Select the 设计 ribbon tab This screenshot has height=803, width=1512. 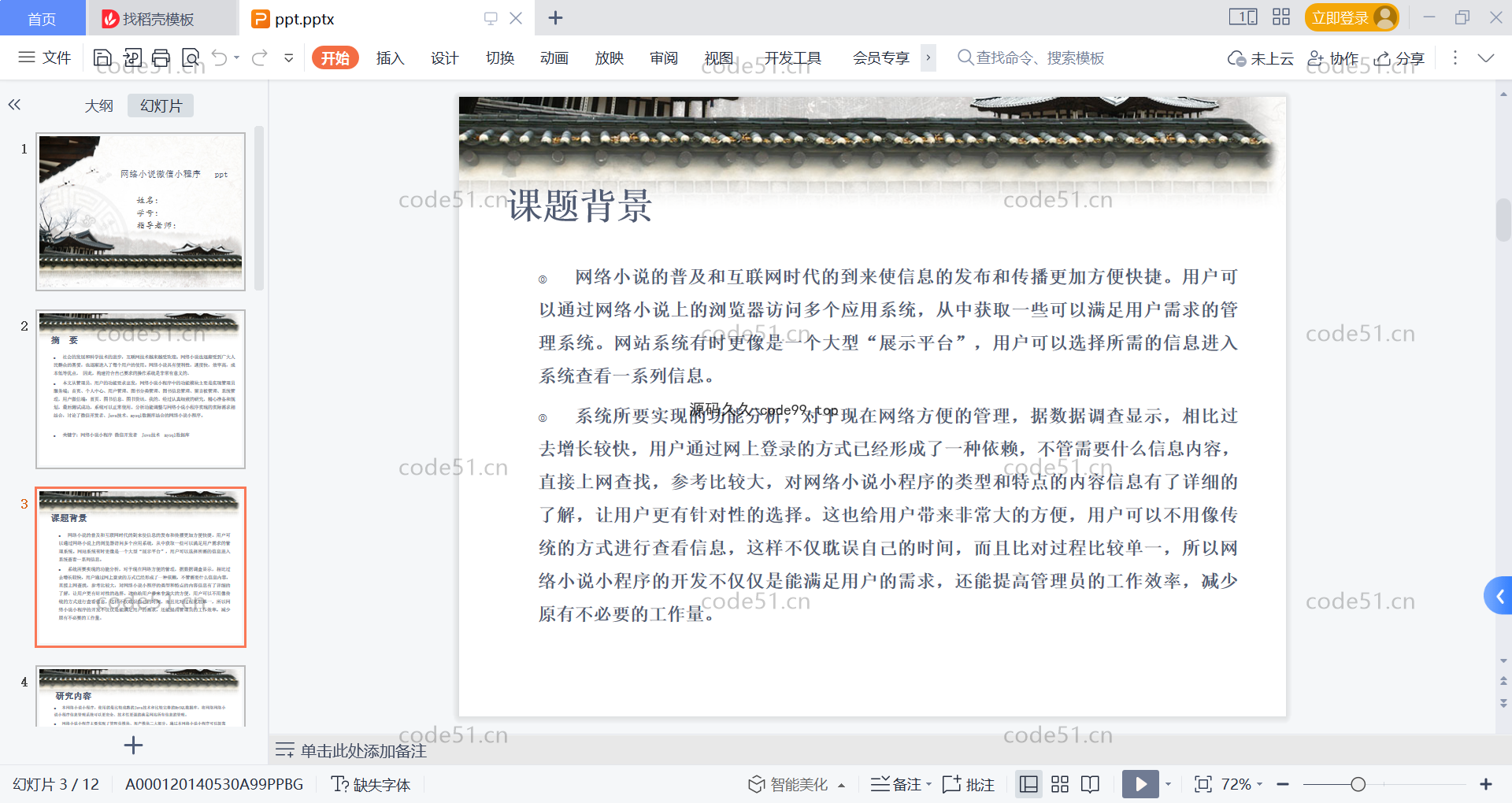pos(444,57)
